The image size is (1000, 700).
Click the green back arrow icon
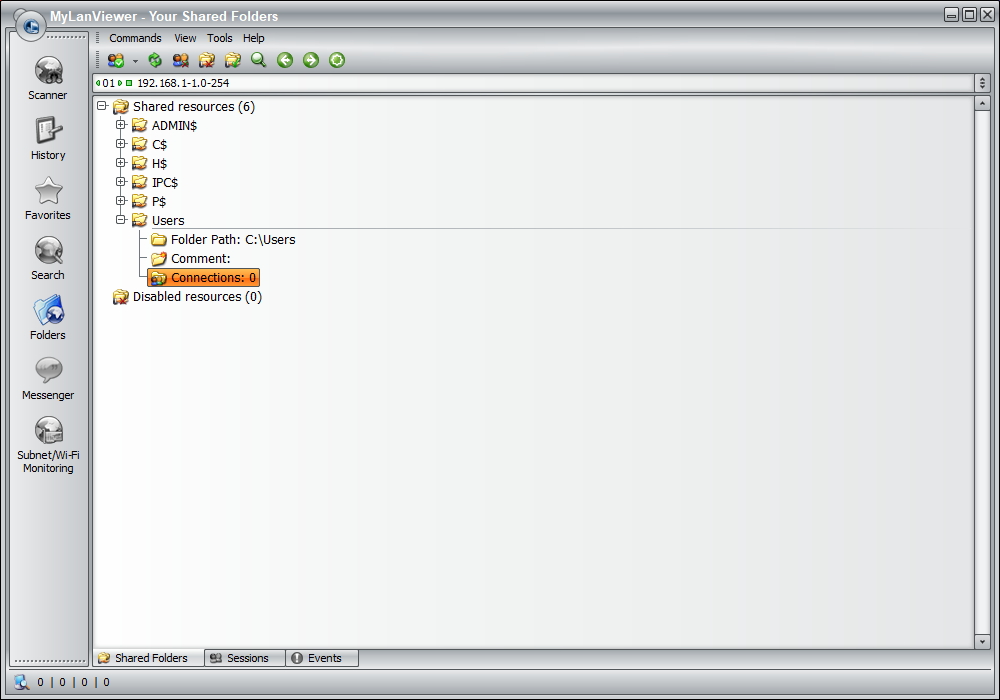(x=284, y=60)
